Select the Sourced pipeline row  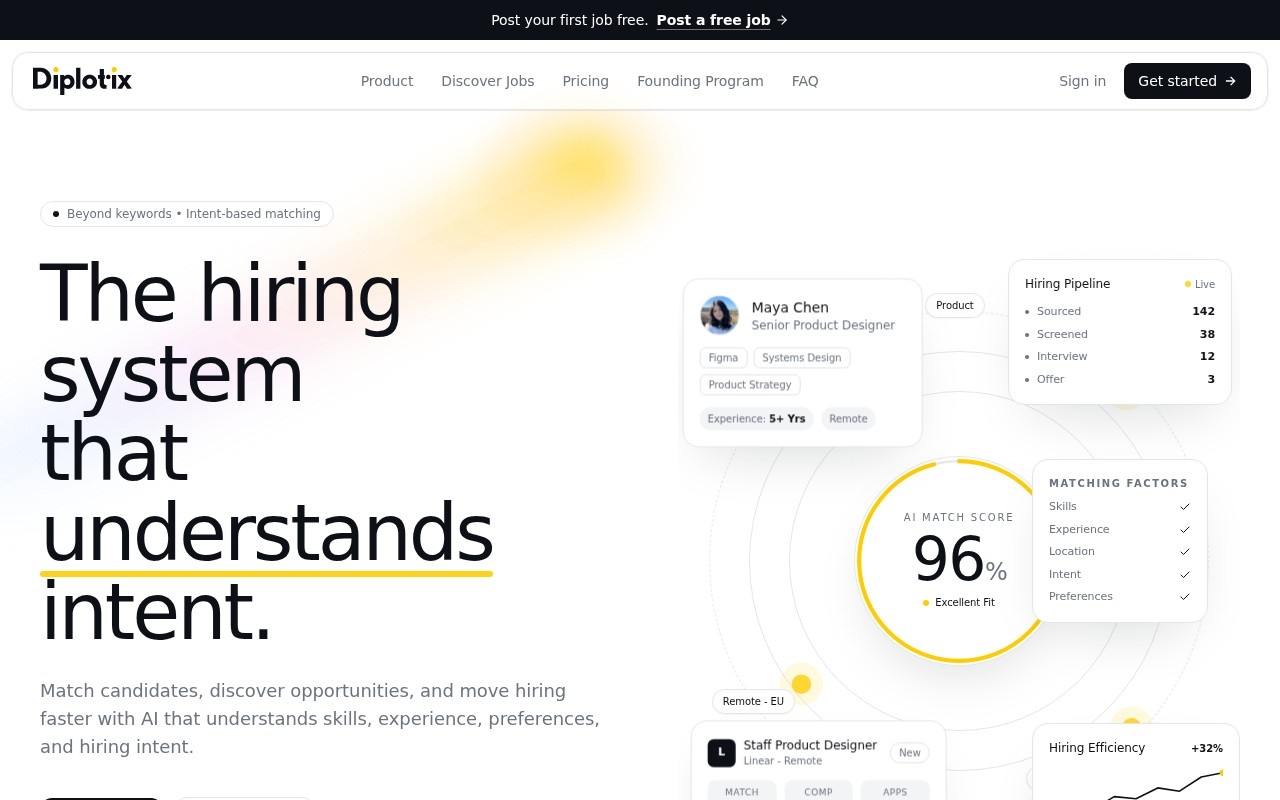tap(1120, 311)
